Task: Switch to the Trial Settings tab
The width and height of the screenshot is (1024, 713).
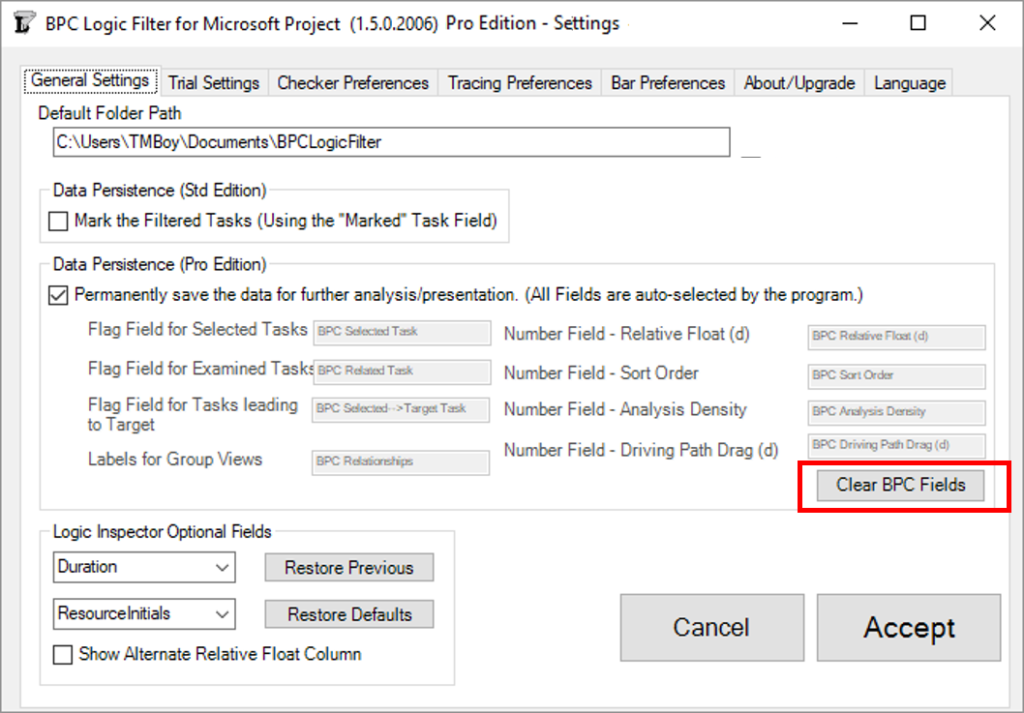Action: coord(213,83)
